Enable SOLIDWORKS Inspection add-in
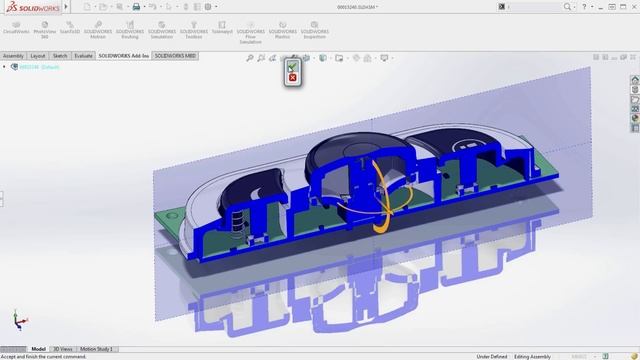640x360 pixels. pyautogui.click(x=314, y=30)
